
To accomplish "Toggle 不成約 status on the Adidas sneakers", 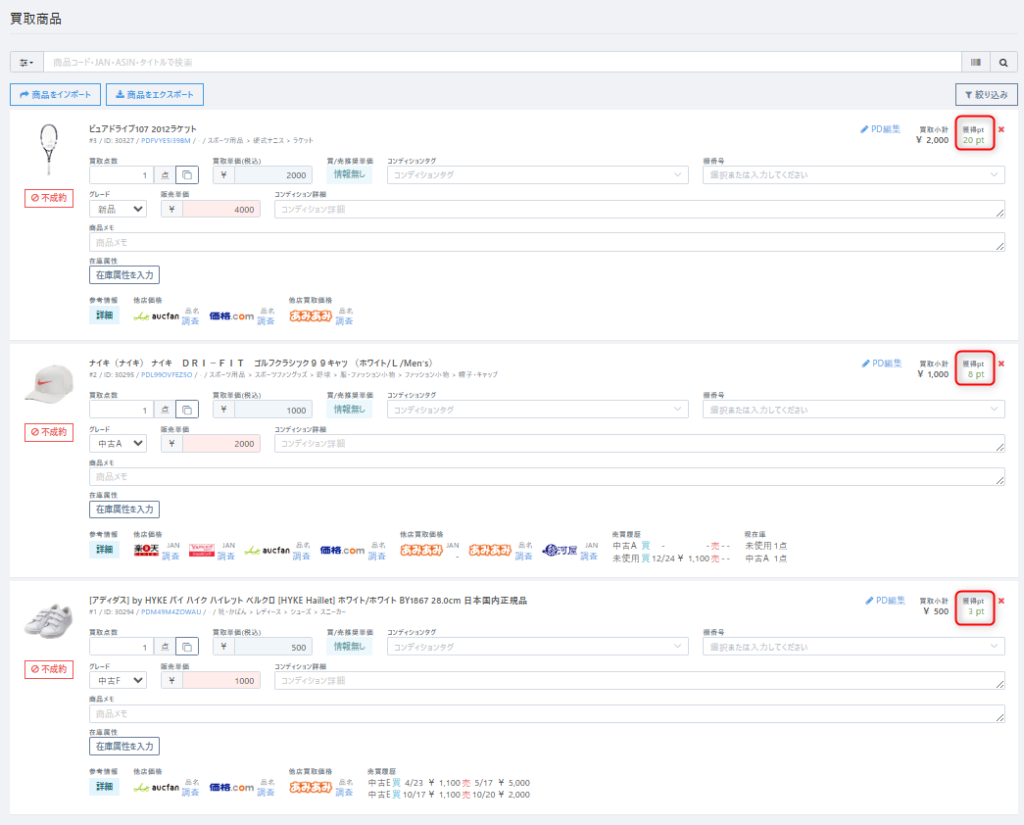I will [x=49, y=669].
